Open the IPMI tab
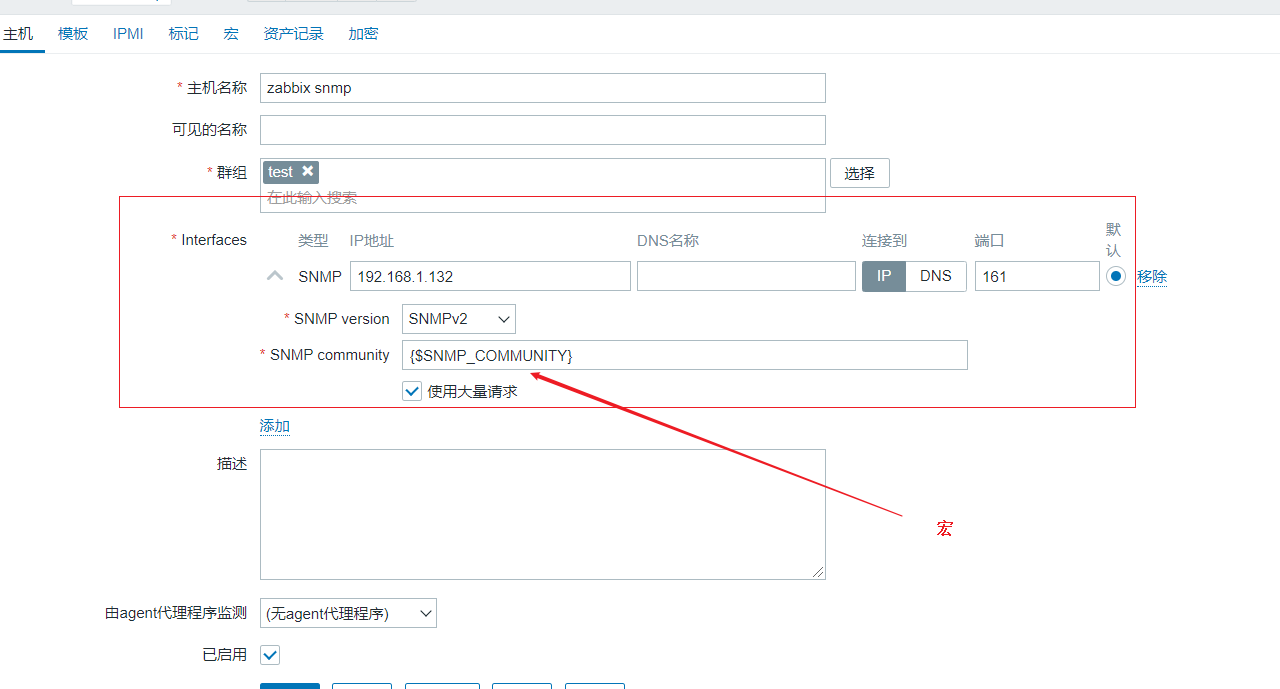Viewport: 1280px width, 689px height. [x=128, y=34]
